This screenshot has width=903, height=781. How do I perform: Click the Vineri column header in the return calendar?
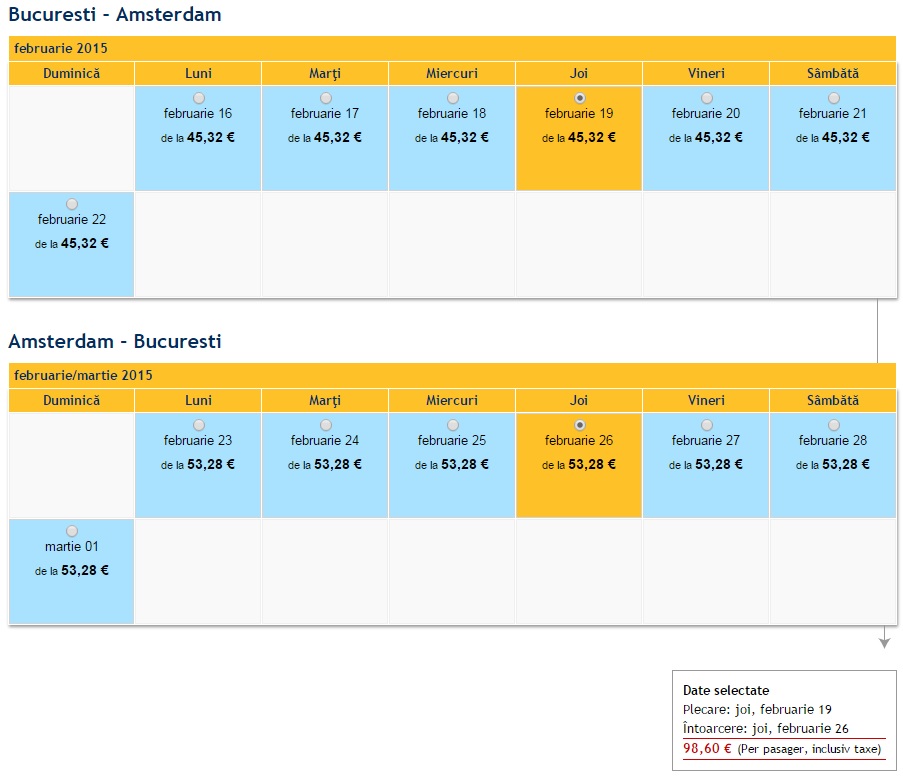coord(706,401)
